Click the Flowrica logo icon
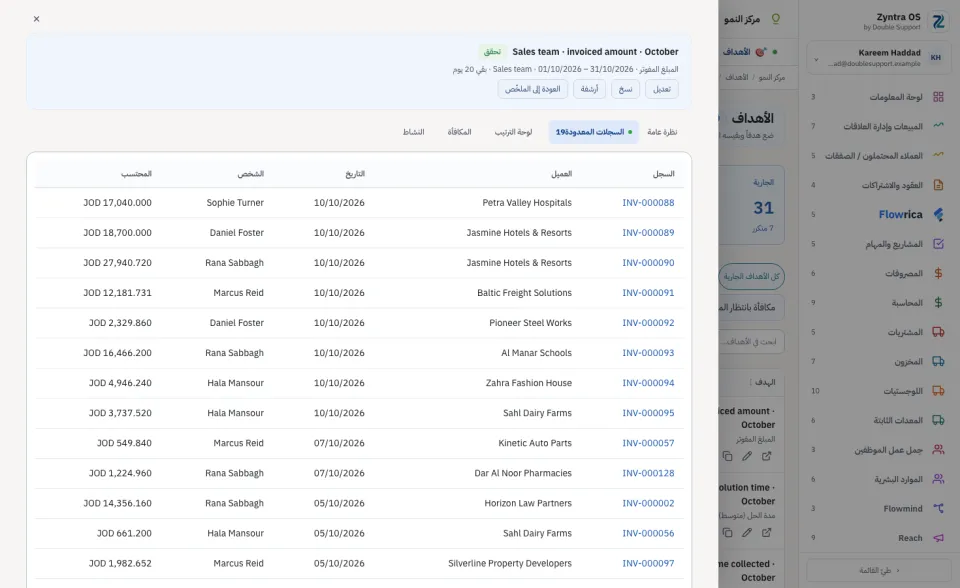 [938, 214]
